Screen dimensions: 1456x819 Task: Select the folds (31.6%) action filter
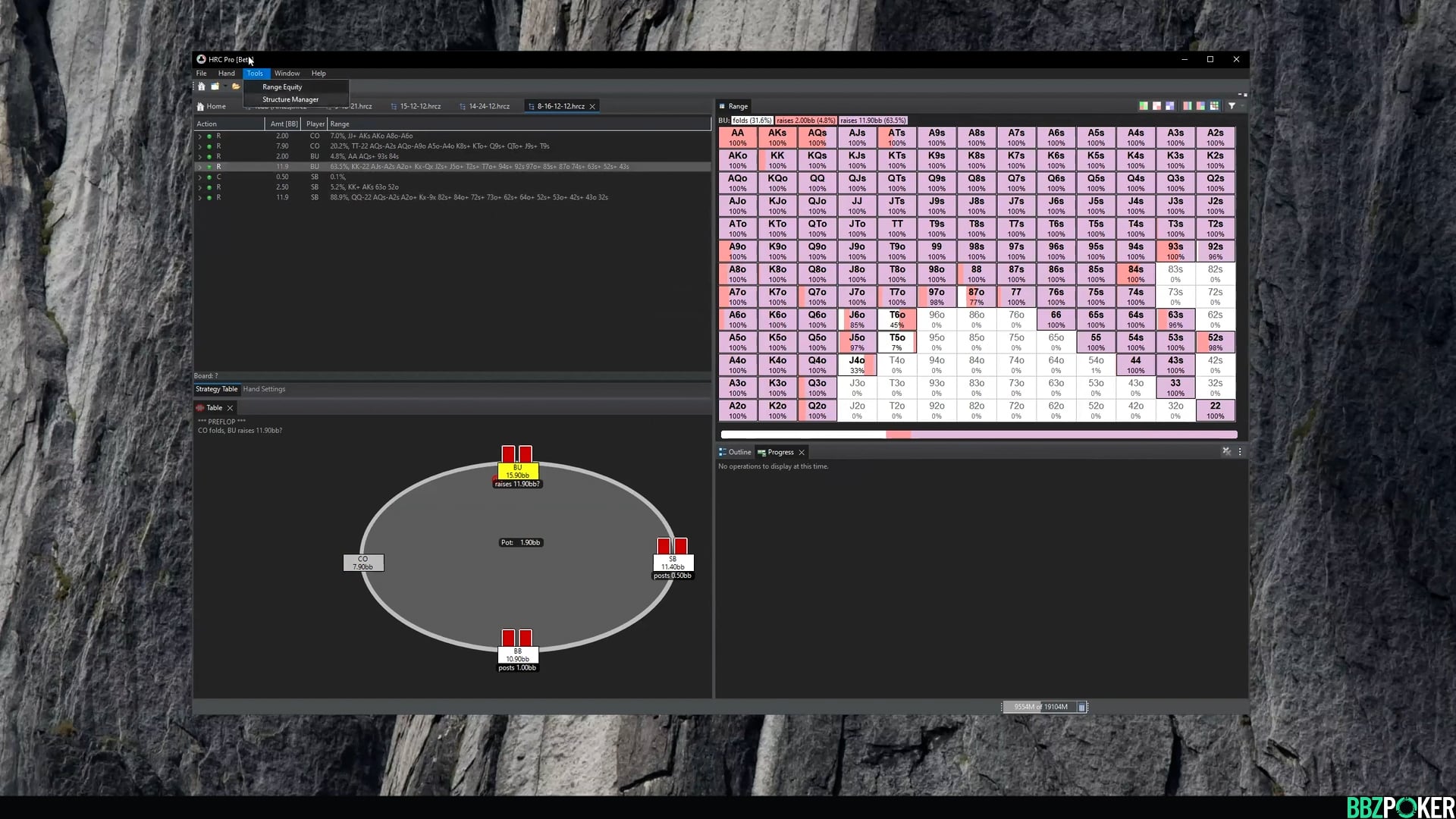752,121
